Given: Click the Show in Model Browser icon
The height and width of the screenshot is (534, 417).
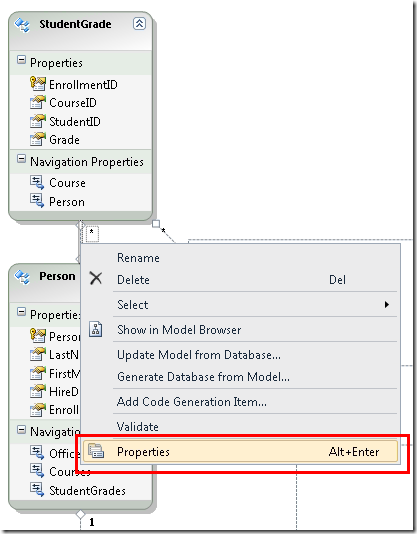Looking at the screenshot, I should point(96,329).
